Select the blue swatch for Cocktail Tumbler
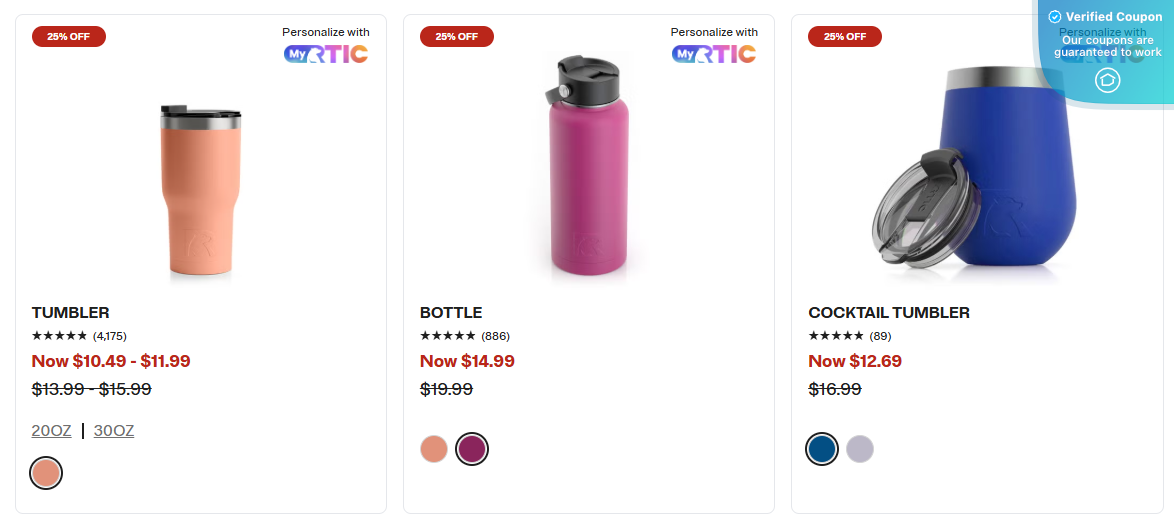 [822, 449]
